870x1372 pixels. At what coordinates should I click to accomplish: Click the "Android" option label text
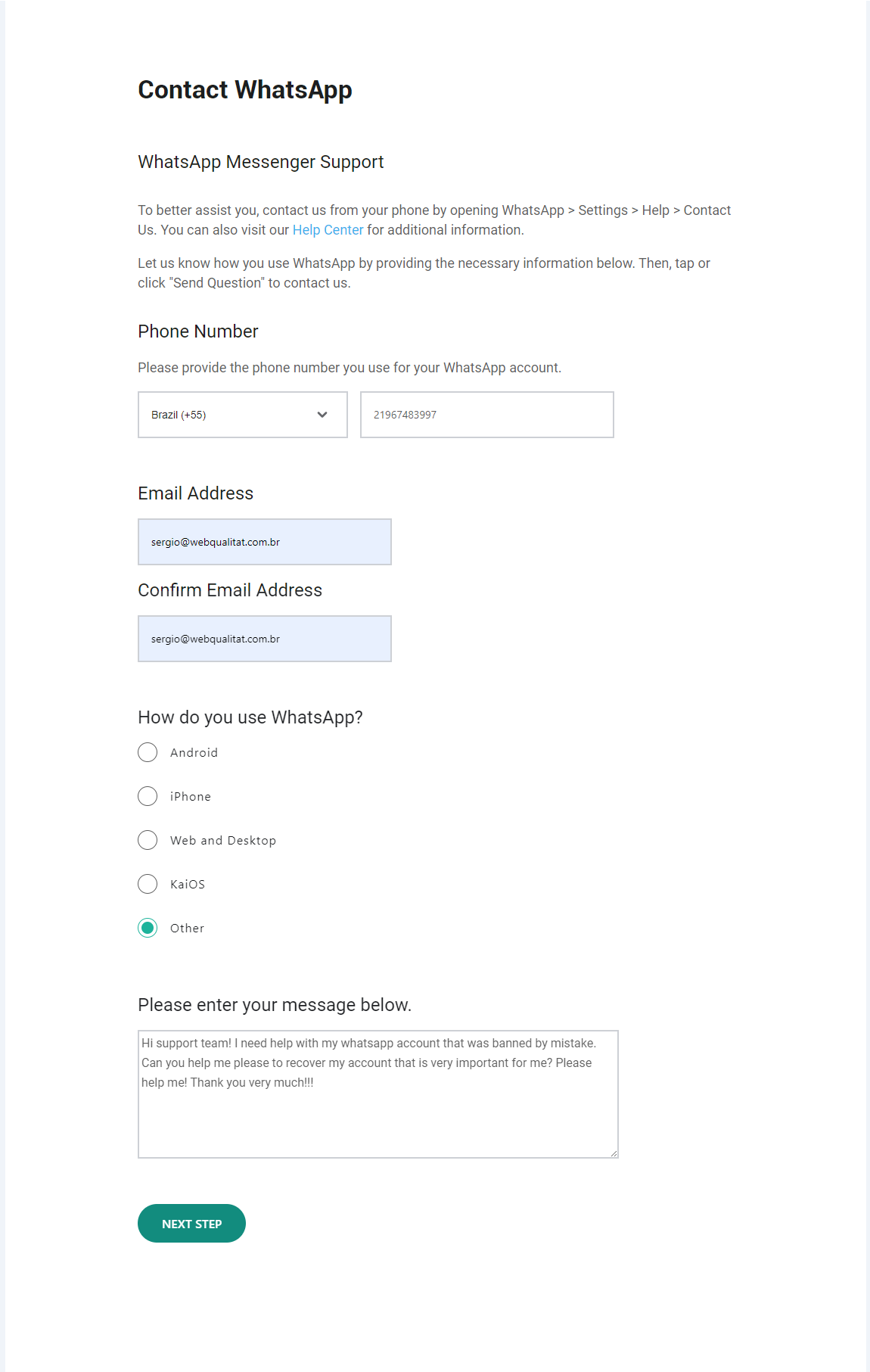point(194,752)
